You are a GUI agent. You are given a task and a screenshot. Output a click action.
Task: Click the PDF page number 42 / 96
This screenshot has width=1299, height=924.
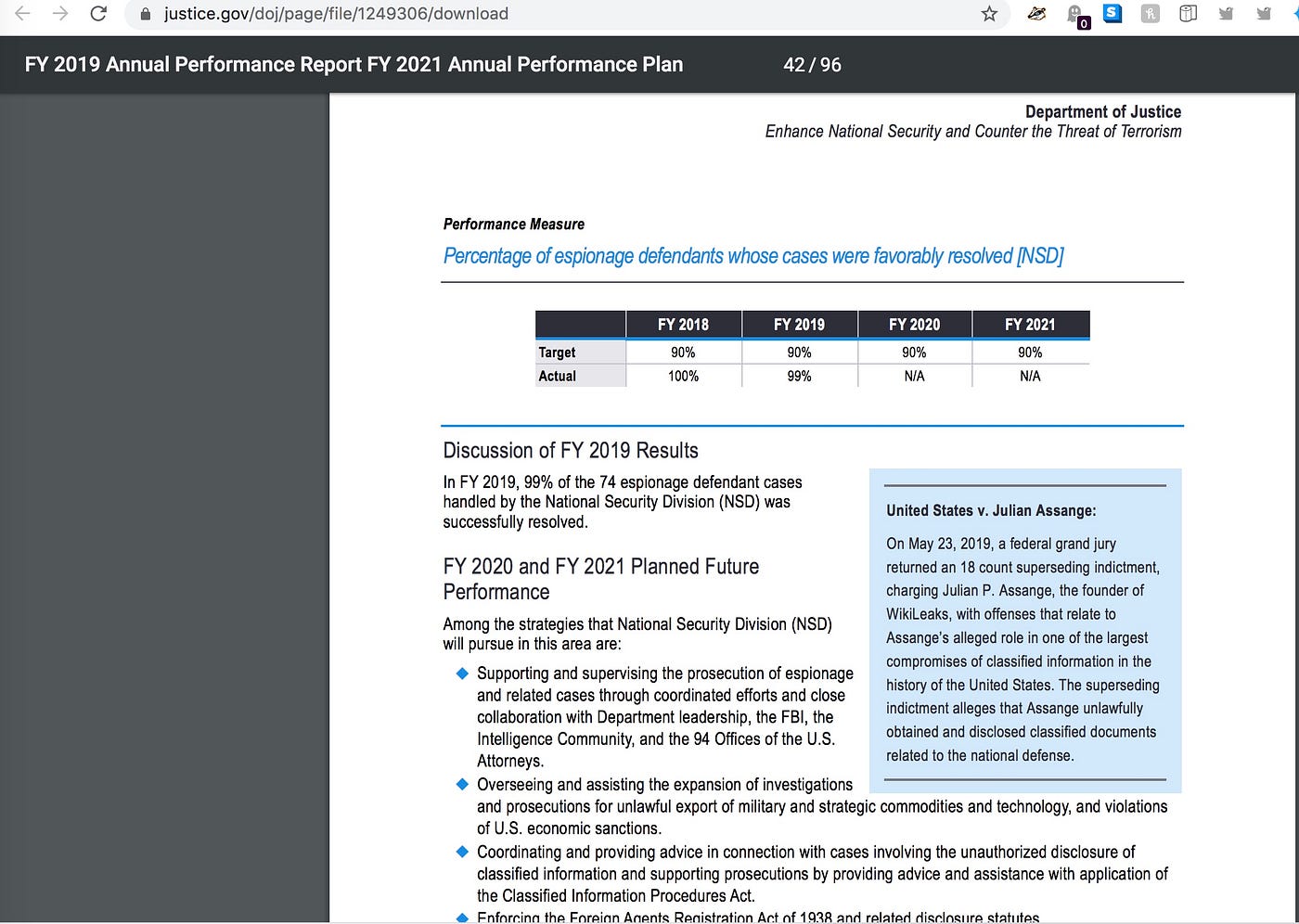pyautogui.click(x=812, y=65)
